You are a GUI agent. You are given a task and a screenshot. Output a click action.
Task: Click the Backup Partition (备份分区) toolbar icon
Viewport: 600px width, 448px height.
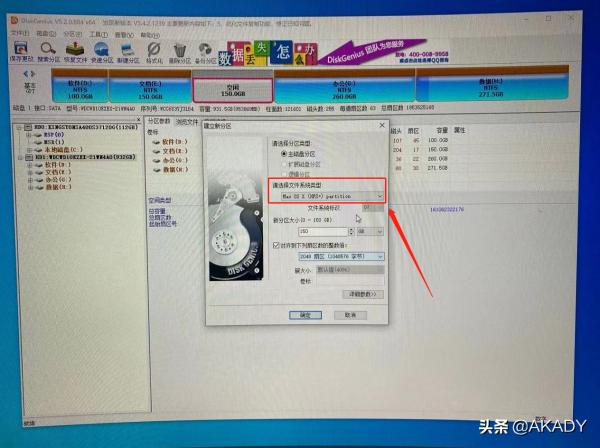coord(205,53)
